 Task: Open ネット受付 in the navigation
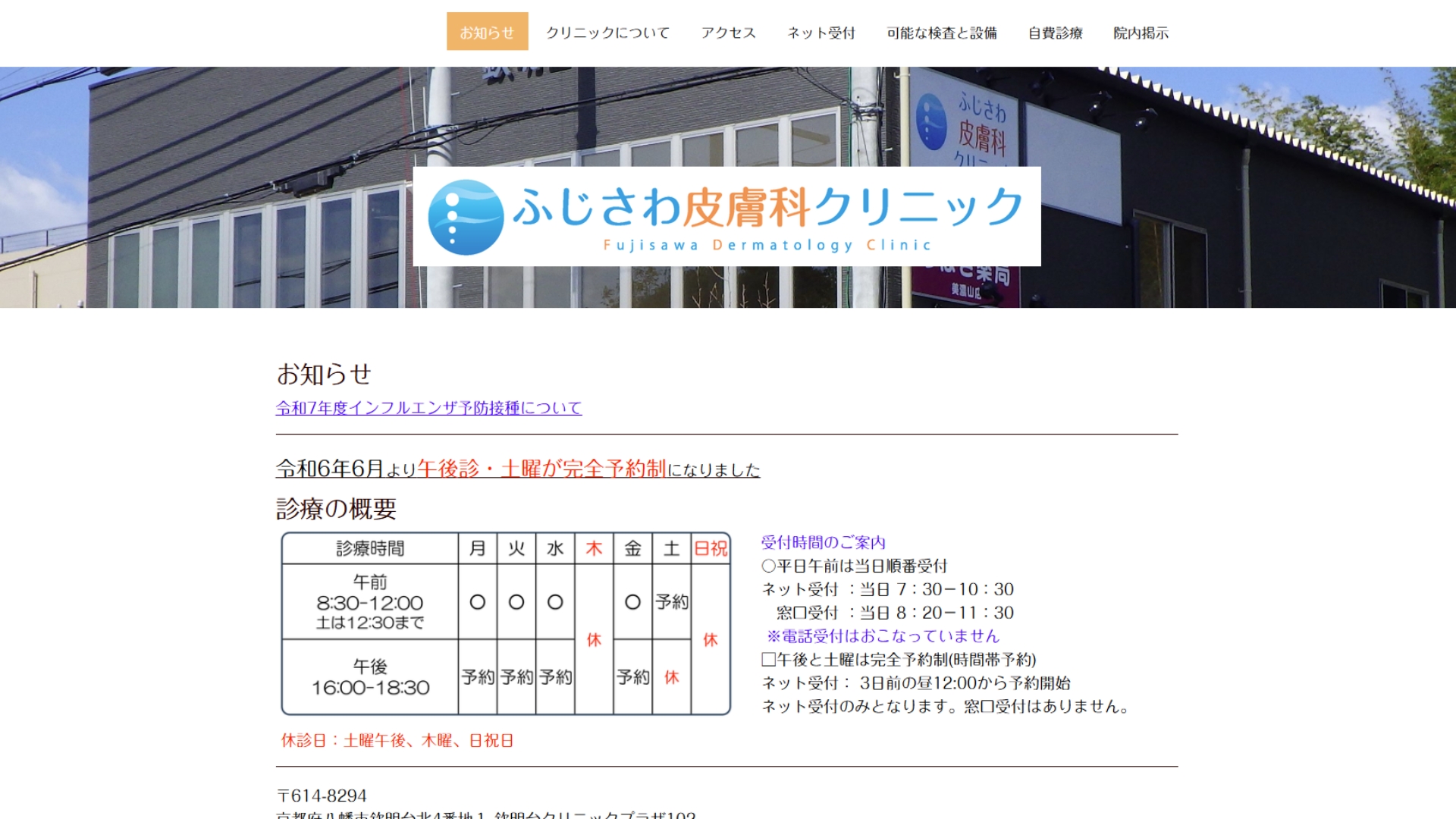point(821,33)
